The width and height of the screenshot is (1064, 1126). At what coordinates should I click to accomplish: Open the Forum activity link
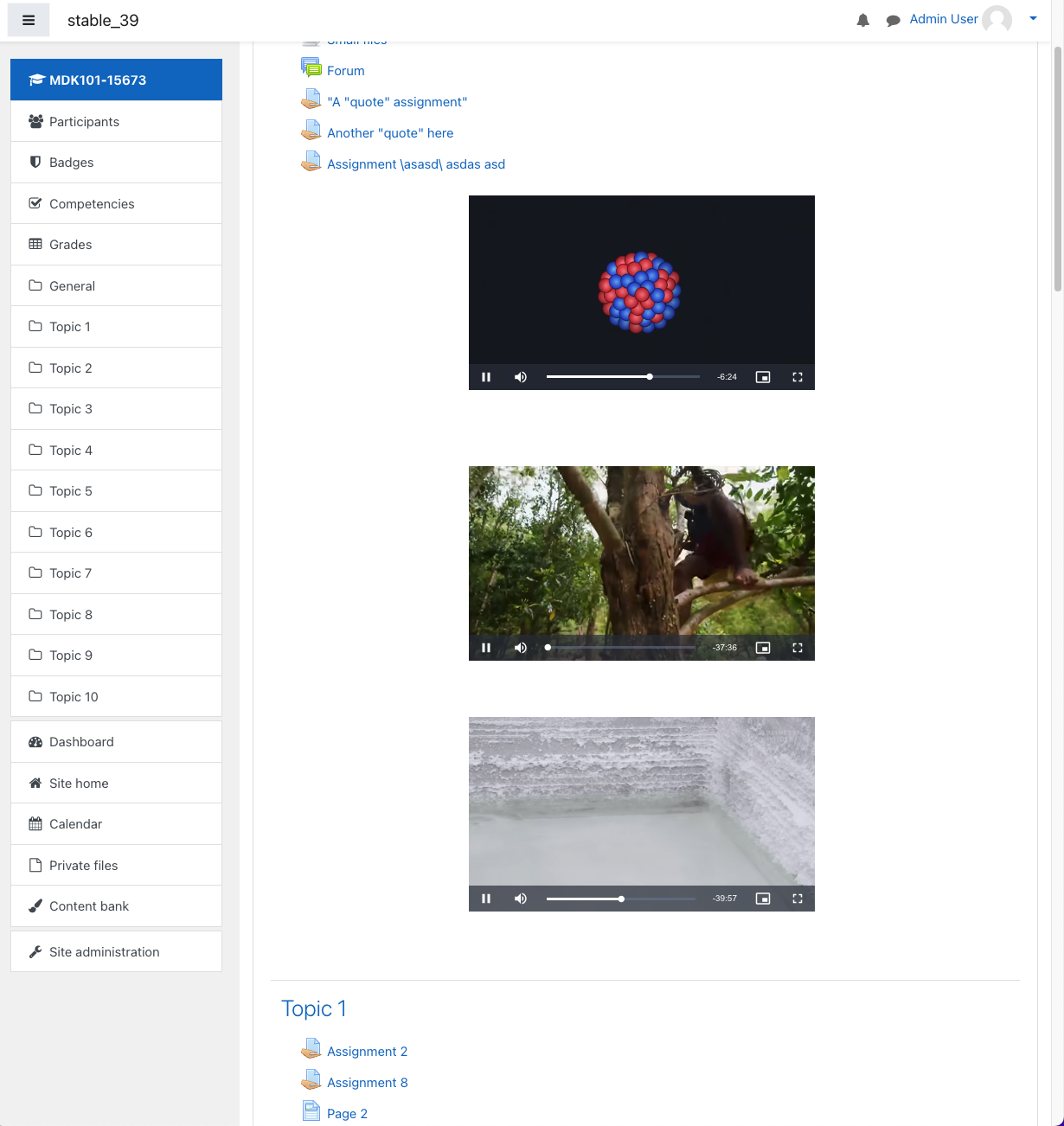(x=346, y=71)
